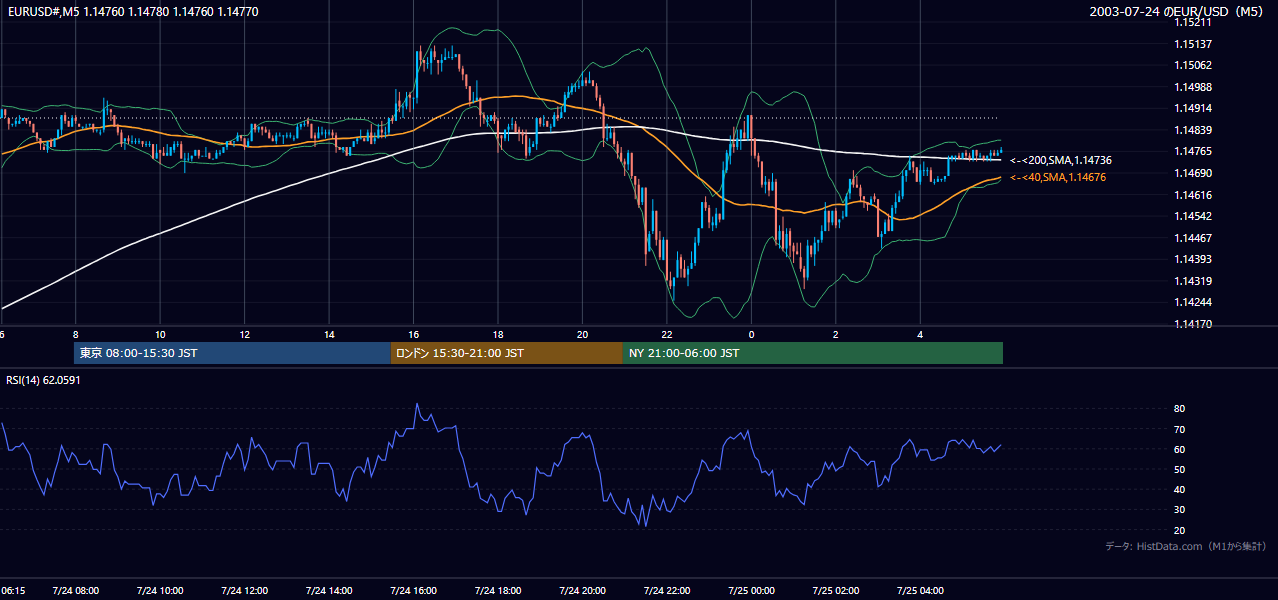Click the RSI(14) 62.0591 indicator label

[43, 380]
